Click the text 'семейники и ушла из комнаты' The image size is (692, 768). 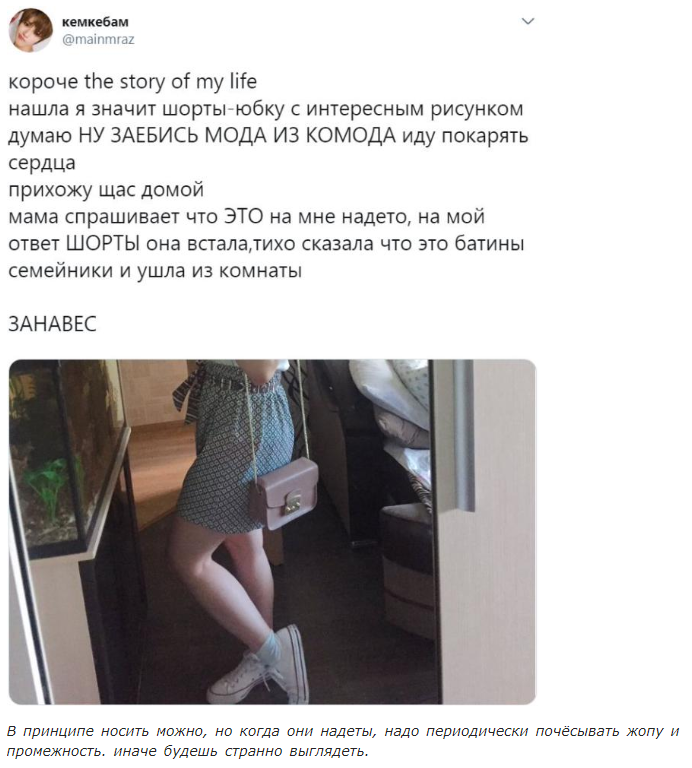point(155,270)
